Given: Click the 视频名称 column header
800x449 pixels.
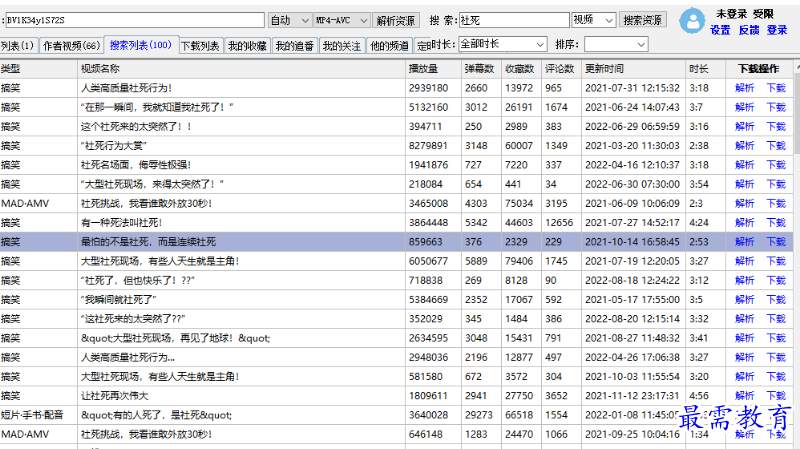Looking at the screenshot, I should click(241, 69).
